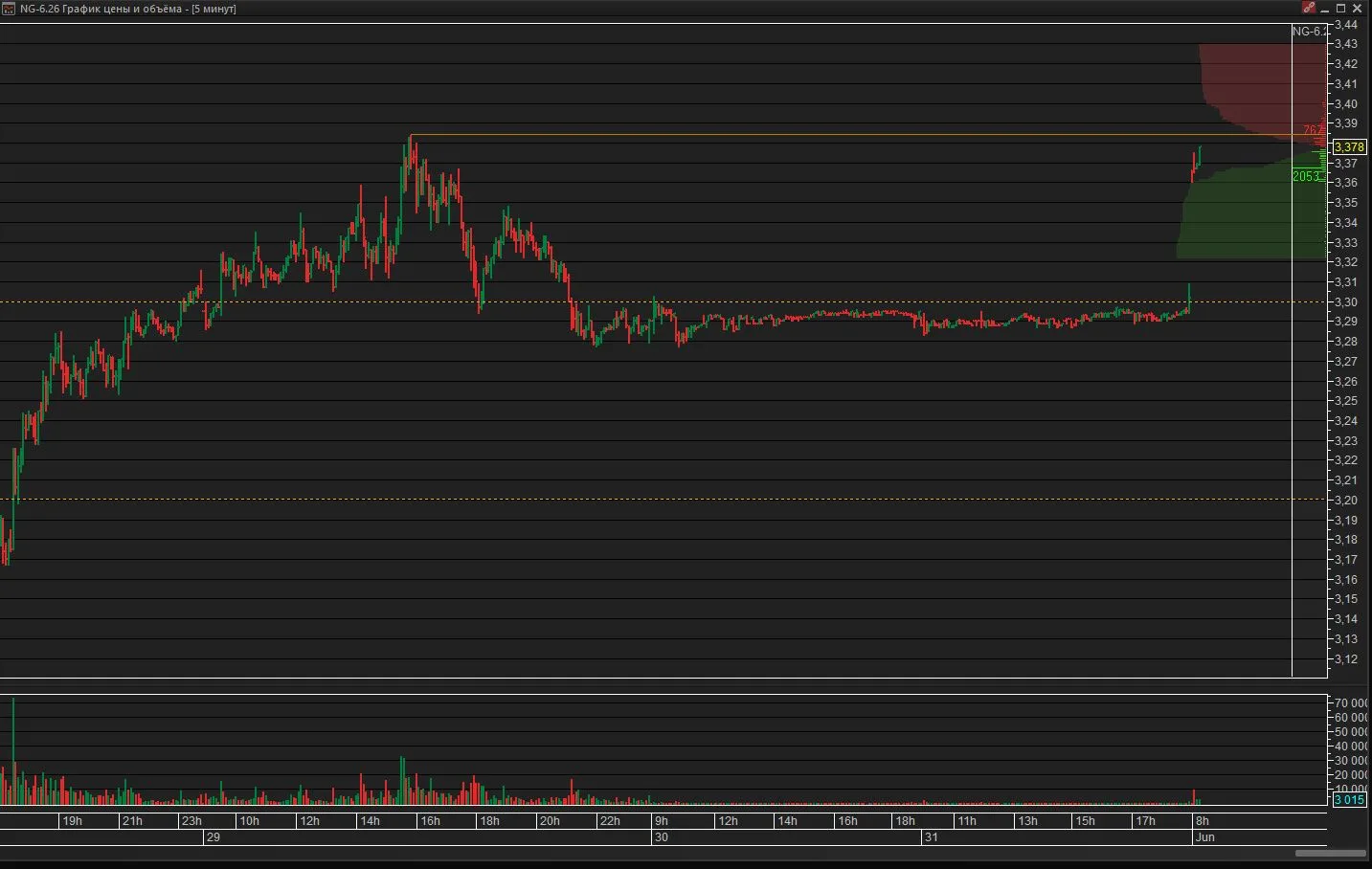The image size is (1372, 869).
Task: Click the 3,17 price axis label
Action: pos(1346,560)
